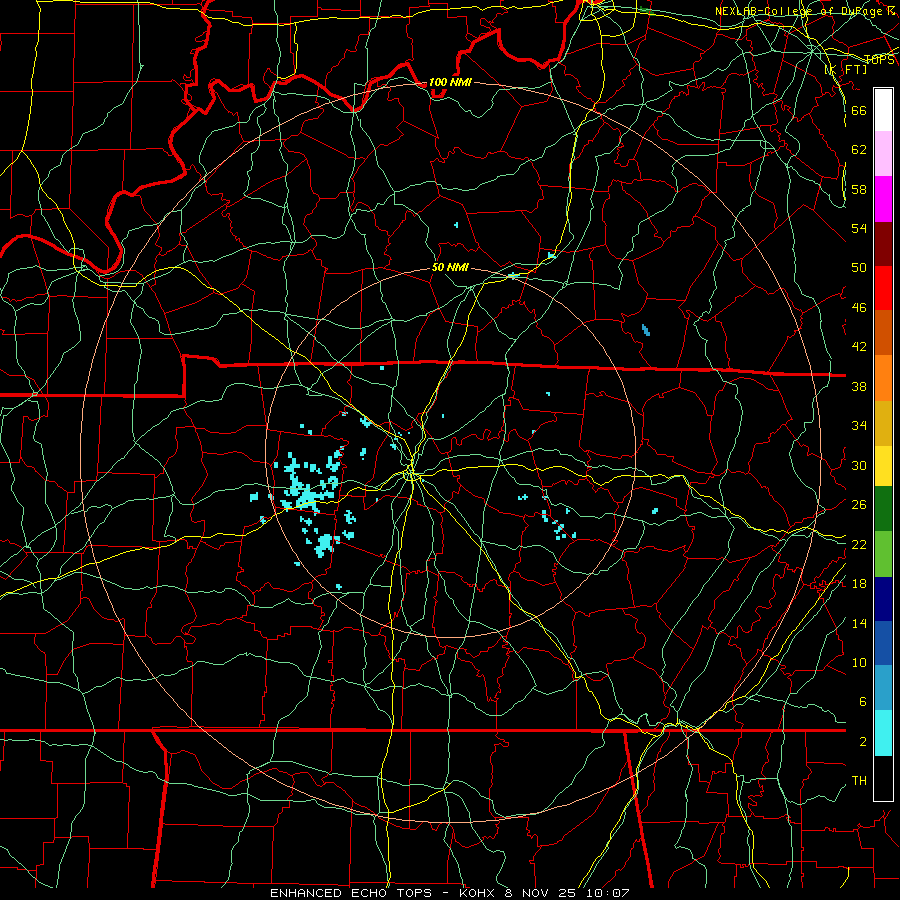This screenshot has height=900, width=900.
Task: Pick the bright yellow legend swatch
Action: pyautogui.click(x=883, y=466)
